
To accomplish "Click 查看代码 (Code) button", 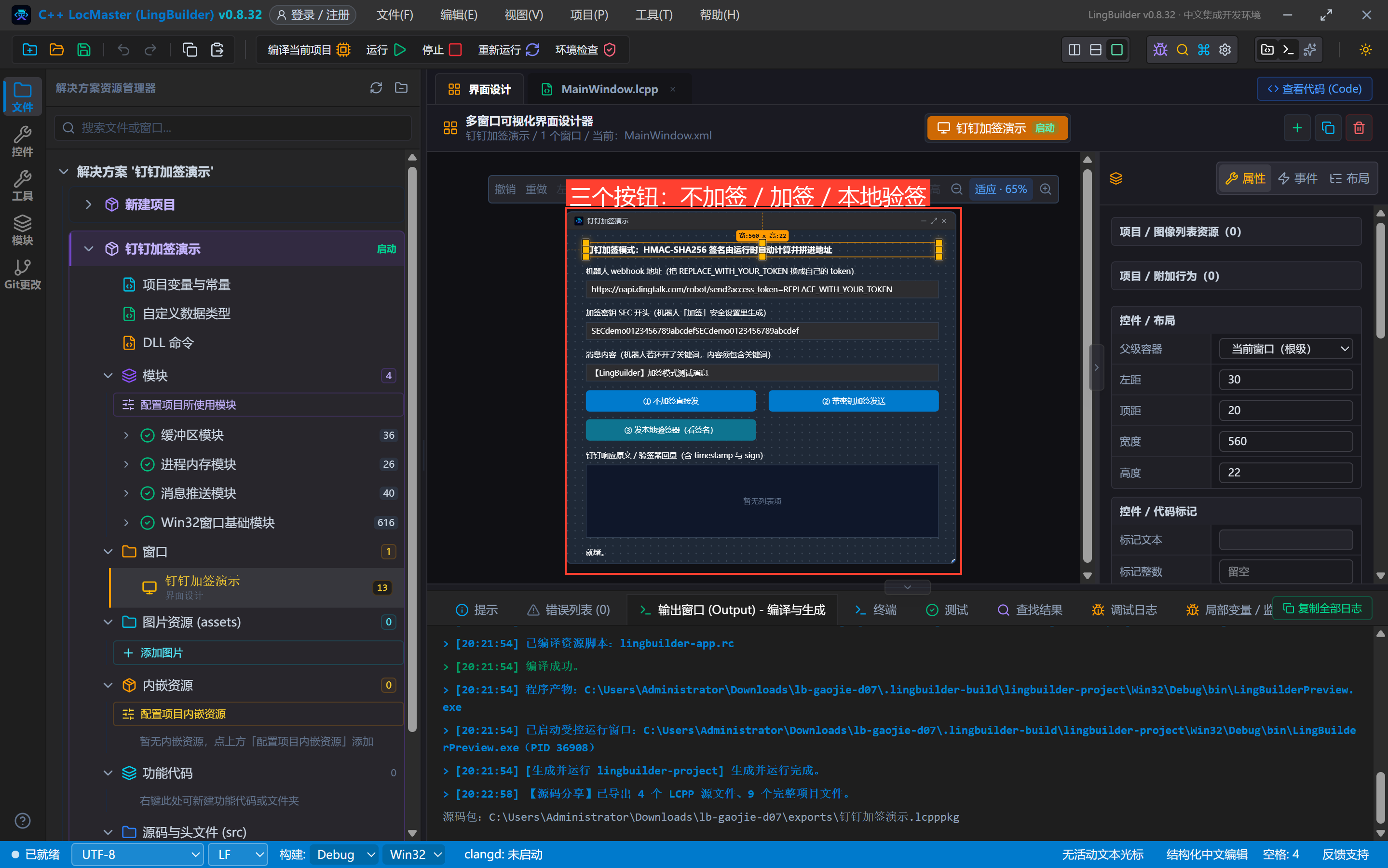I will click(x=1314, y=89).
